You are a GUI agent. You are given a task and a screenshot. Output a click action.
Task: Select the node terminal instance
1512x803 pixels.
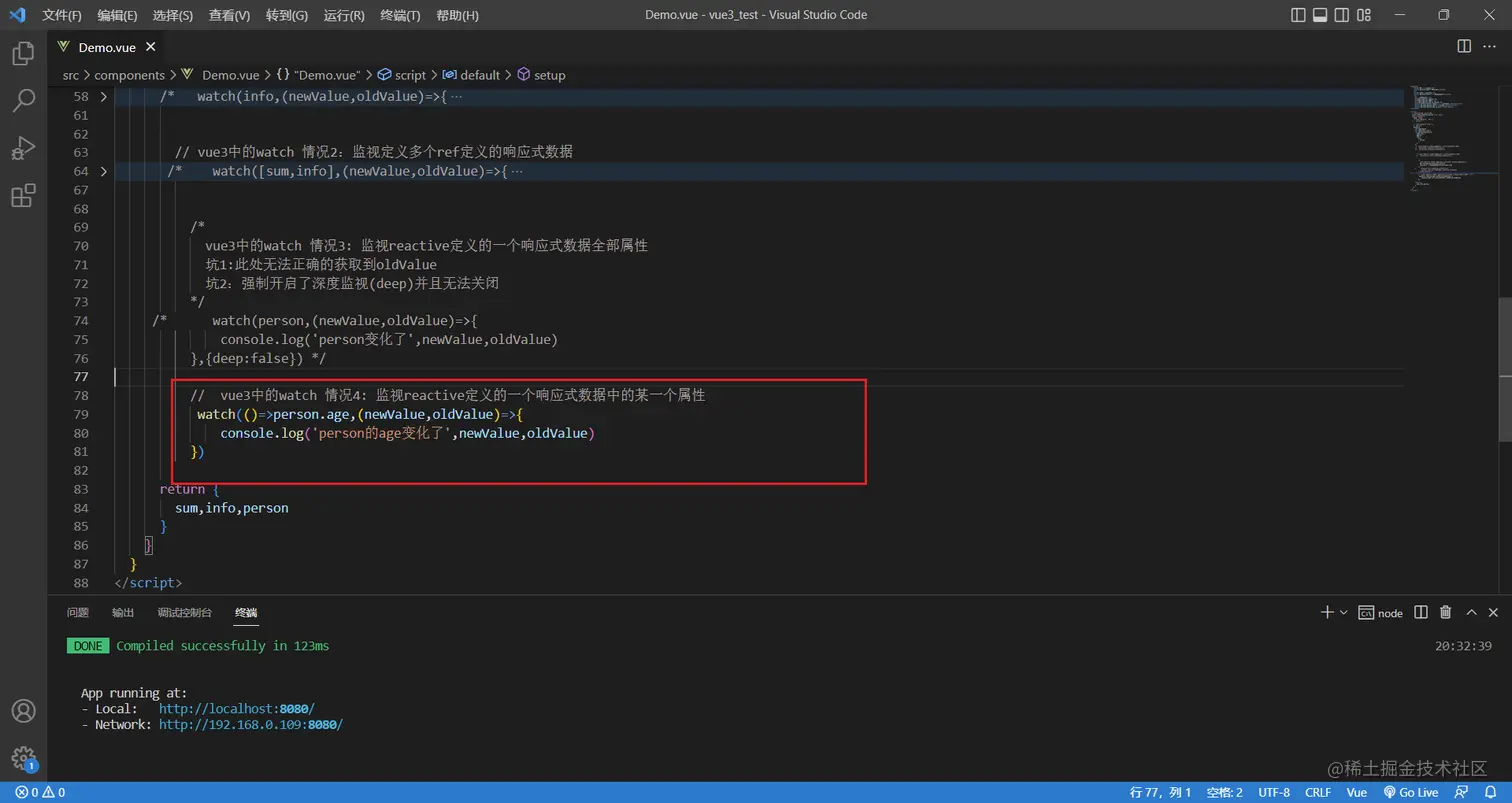click(1381, 612)
